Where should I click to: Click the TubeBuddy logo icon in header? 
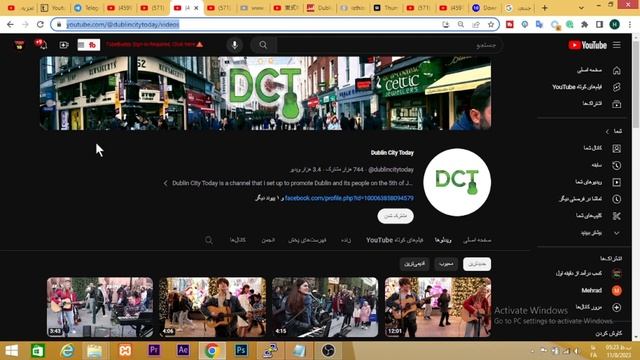coord(89,45)
